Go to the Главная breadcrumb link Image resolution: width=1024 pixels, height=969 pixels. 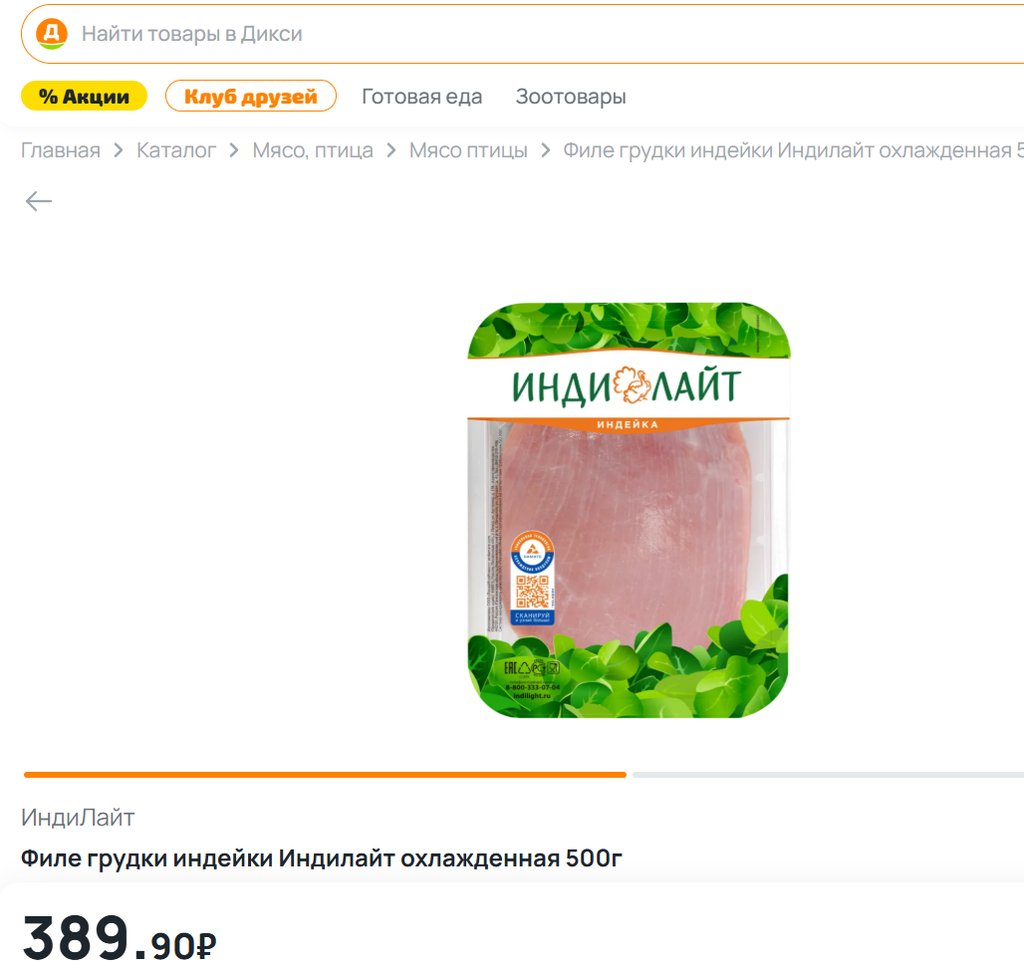tap(61, 151)
